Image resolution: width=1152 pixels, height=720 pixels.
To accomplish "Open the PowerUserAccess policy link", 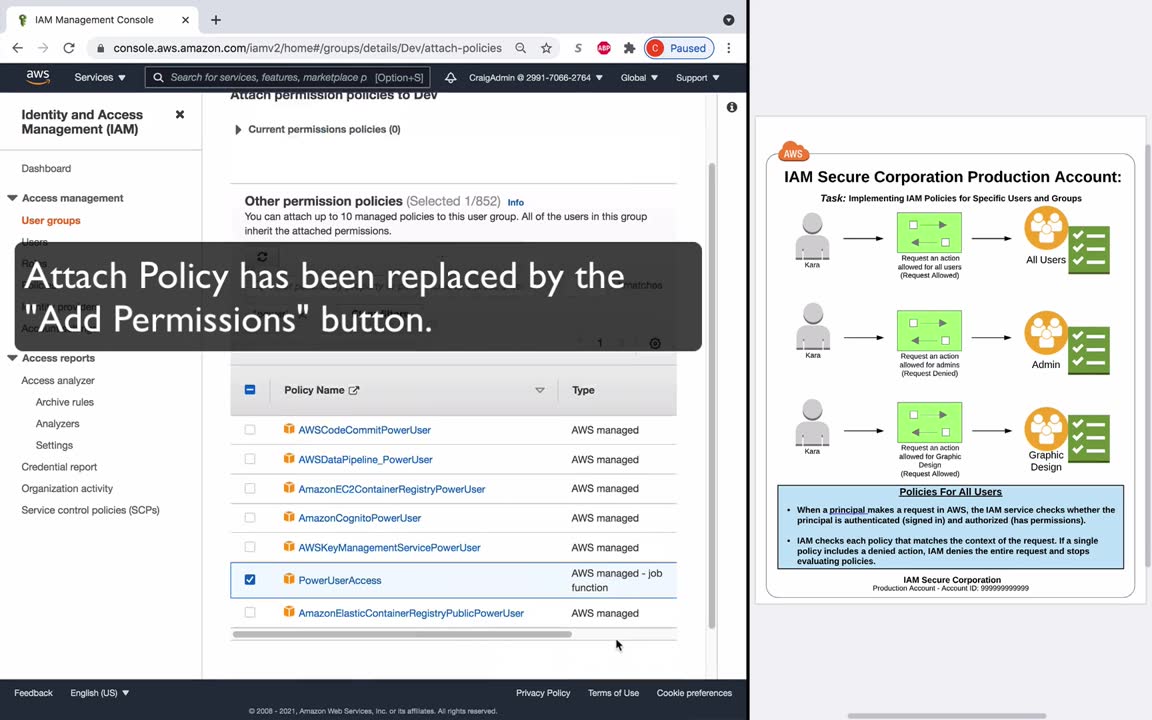I will [x=339, y=580].
